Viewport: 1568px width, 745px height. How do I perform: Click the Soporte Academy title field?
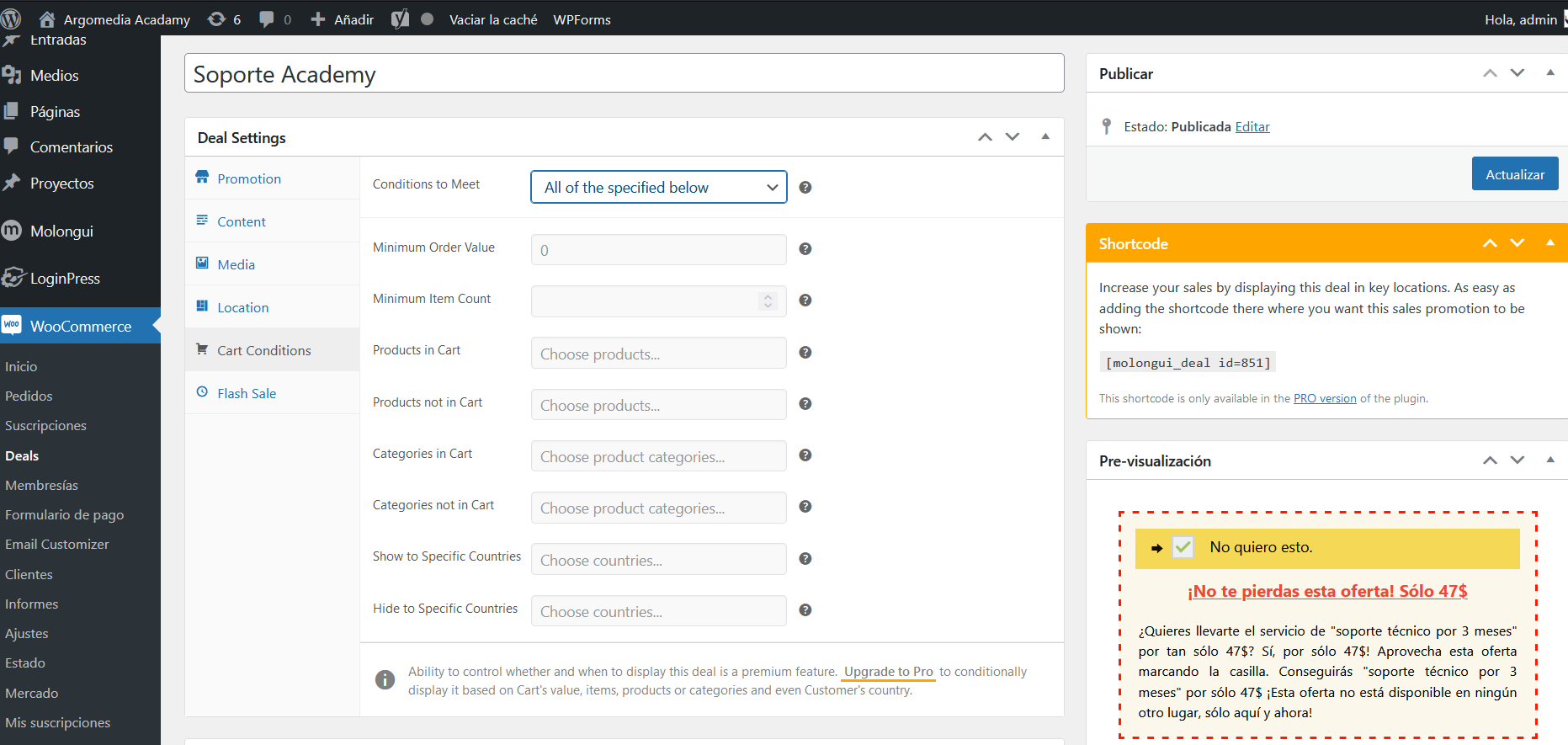(x=624, y=74)
